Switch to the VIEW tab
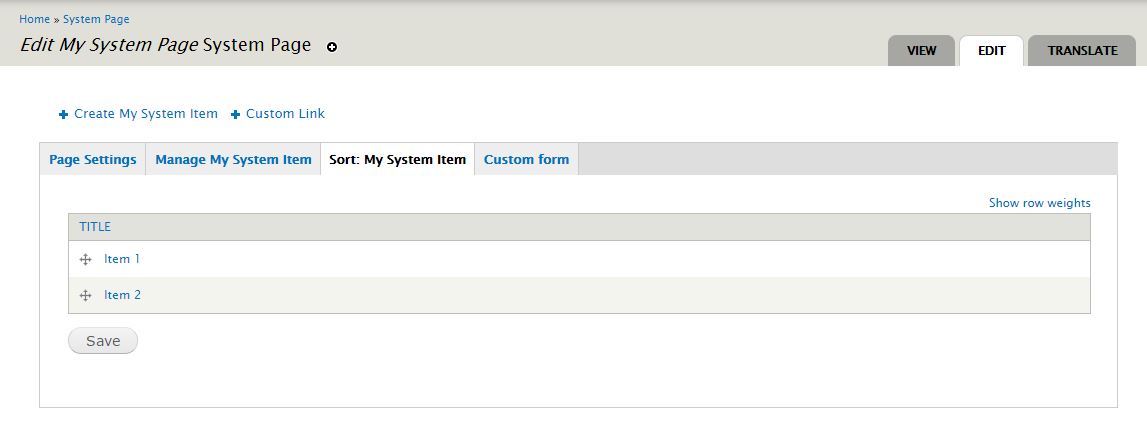 click(921, 50)
